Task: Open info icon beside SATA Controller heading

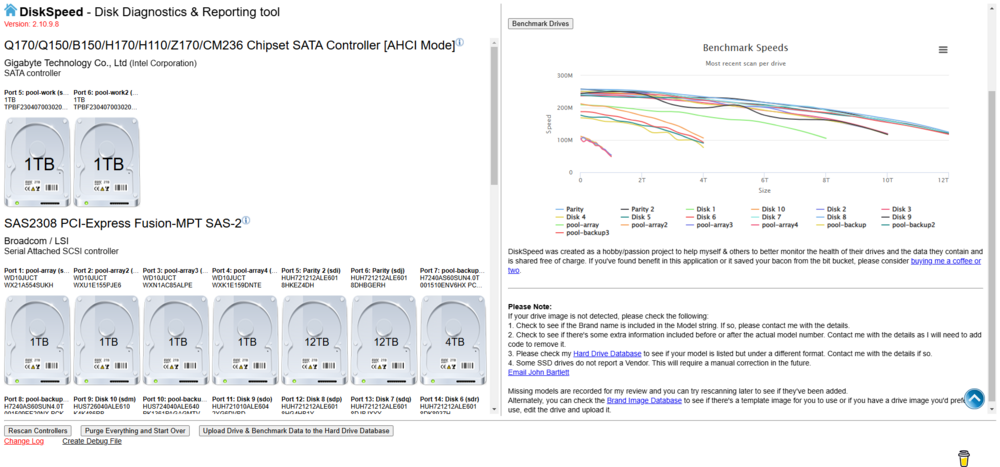Action: (x=459, y=43)
